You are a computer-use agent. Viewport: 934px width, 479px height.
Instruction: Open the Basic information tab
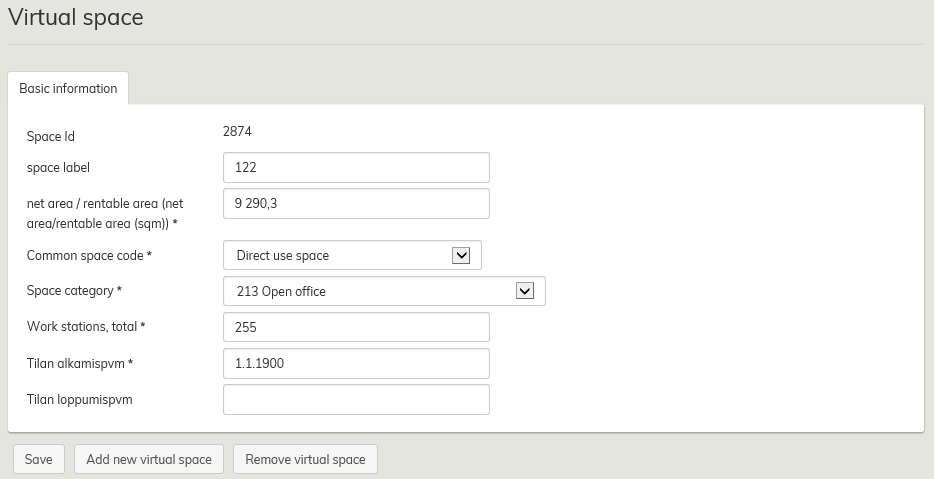click(x=68, y=88)
